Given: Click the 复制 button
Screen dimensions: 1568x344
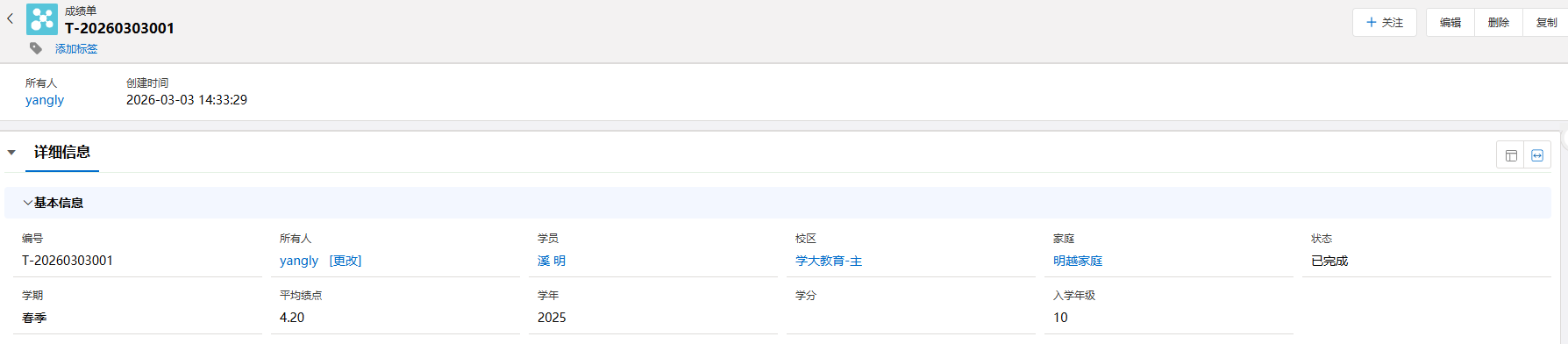Looking at the screenshot, I should [x=1546, y=23].
